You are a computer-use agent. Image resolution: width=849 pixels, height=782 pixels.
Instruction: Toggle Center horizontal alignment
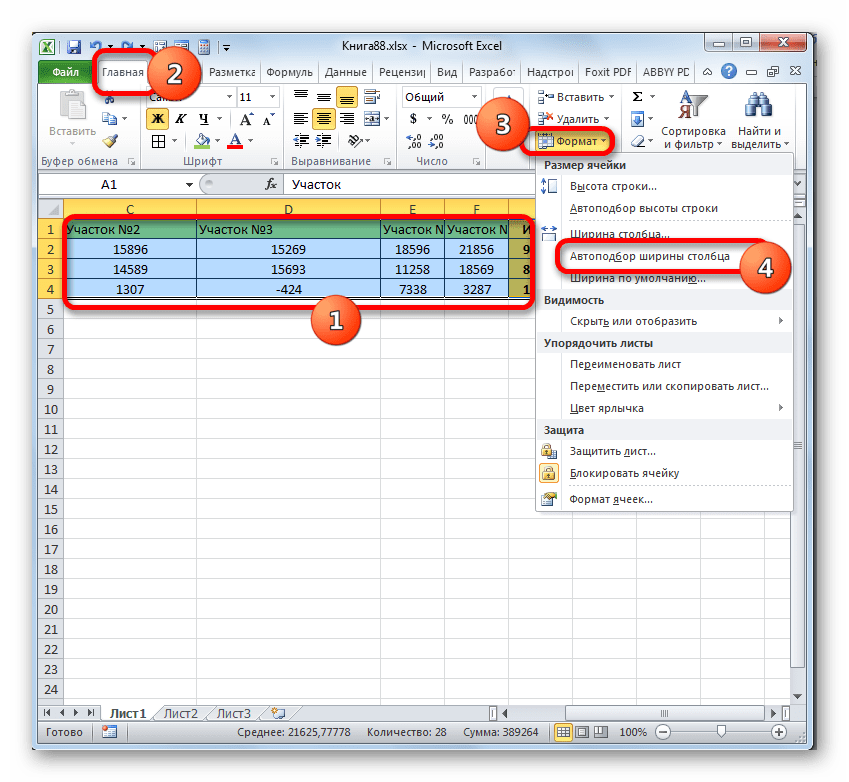click(323, 119)
